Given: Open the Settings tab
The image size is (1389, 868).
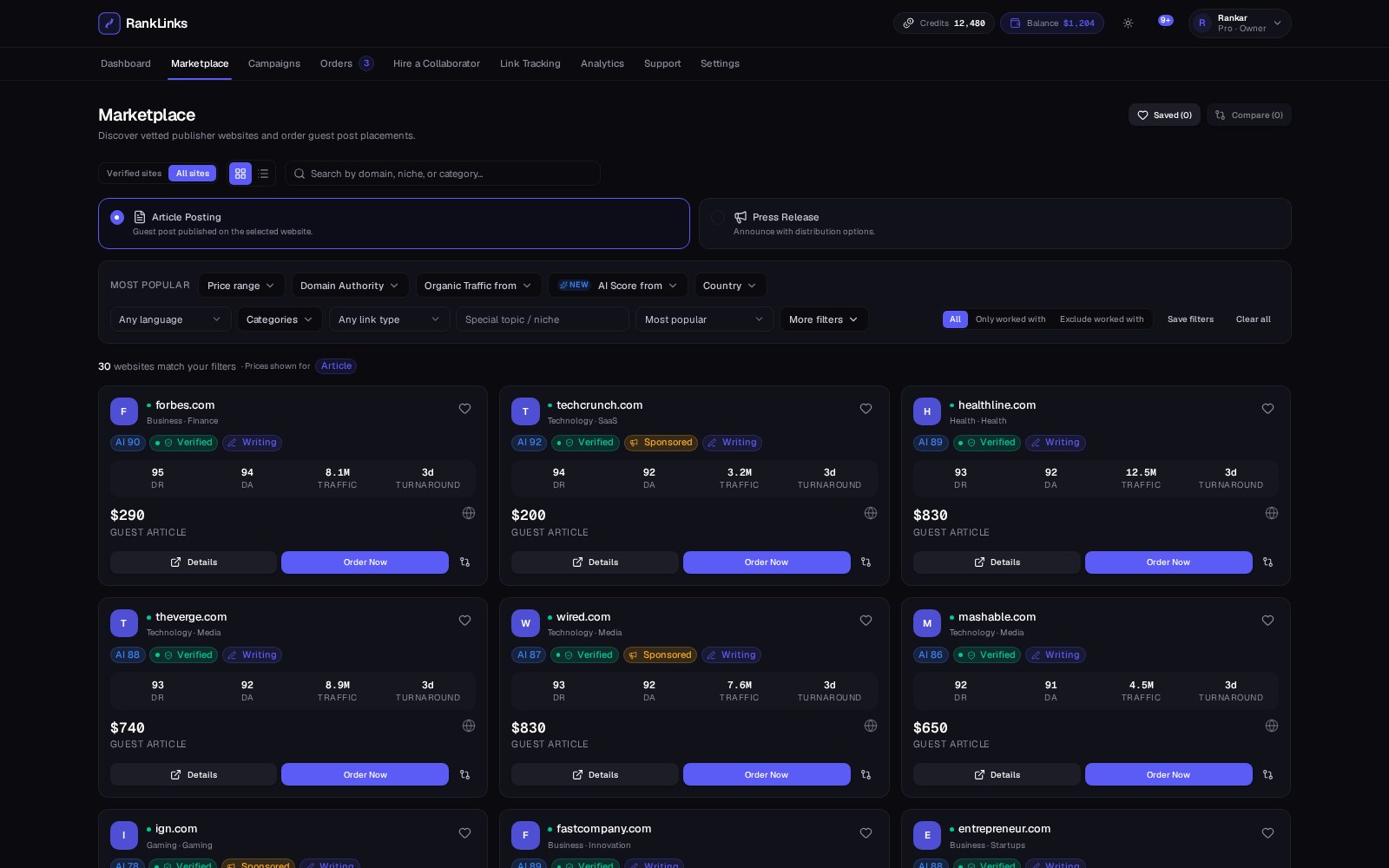Looking at the screenshot, I should 720,63.
